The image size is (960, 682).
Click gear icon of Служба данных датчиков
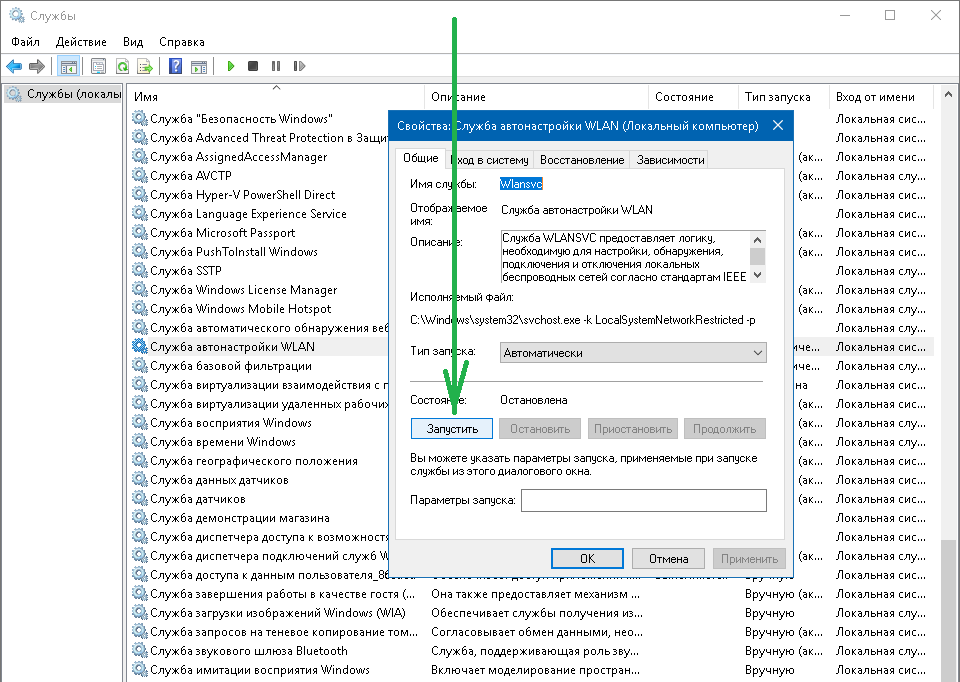click(140, 479)
